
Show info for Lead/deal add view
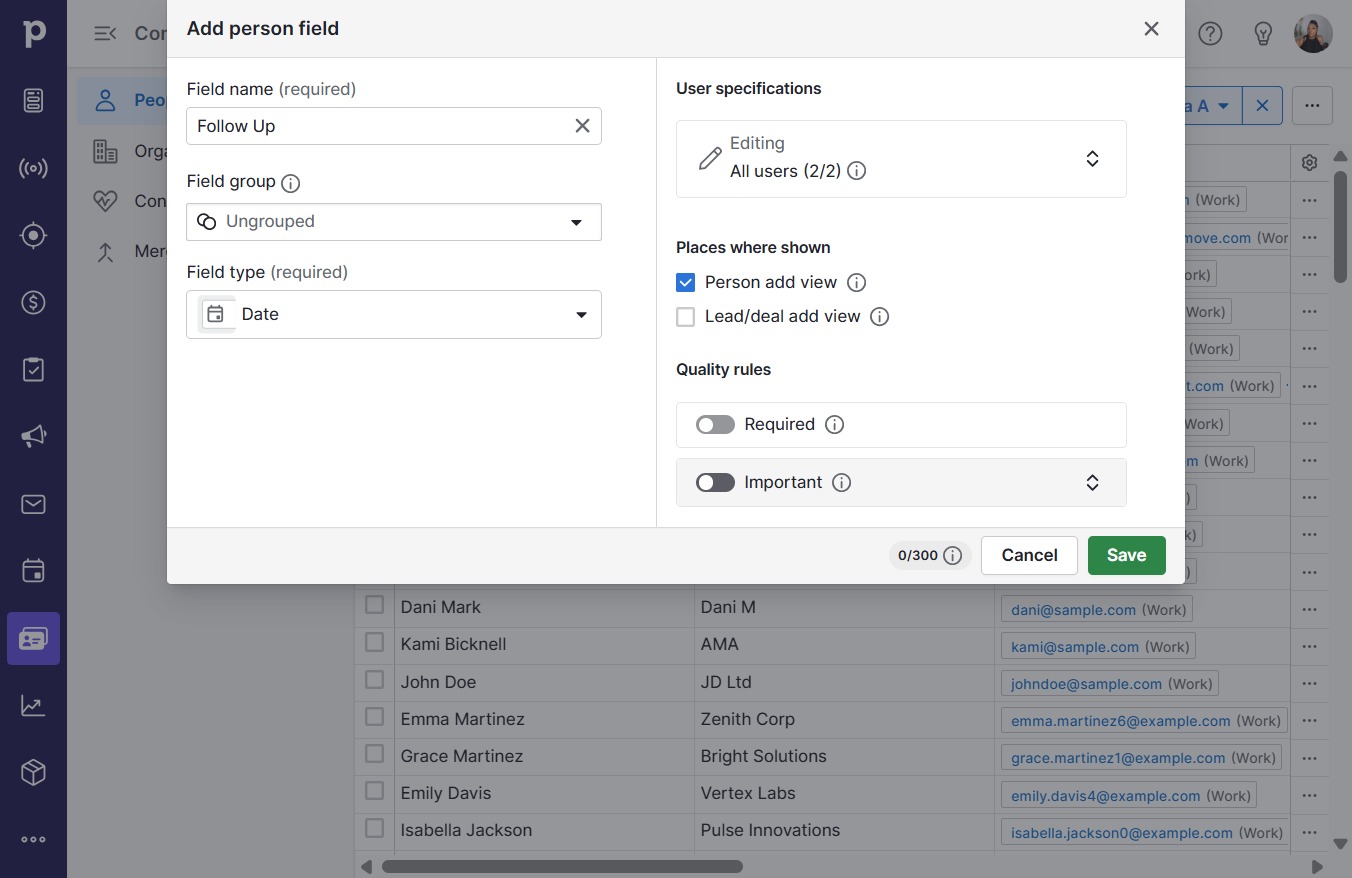[880, 317]
